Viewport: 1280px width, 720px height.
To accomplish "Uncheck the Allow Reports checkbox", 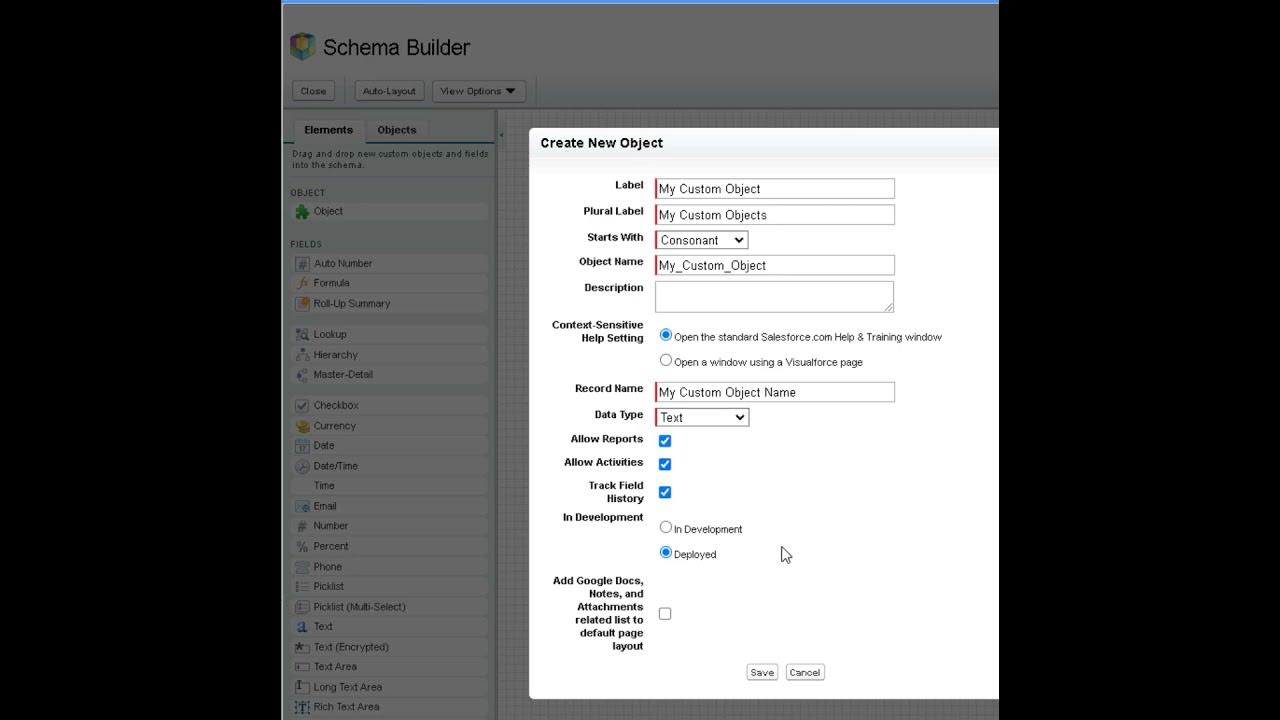I will [x=665, y=440].
